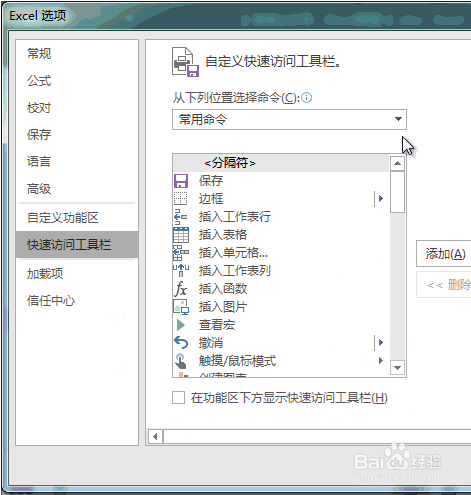Screen dimensions: 471x495
Task: Click the Insert Sheet Rows icon
Action: (181, 217)
